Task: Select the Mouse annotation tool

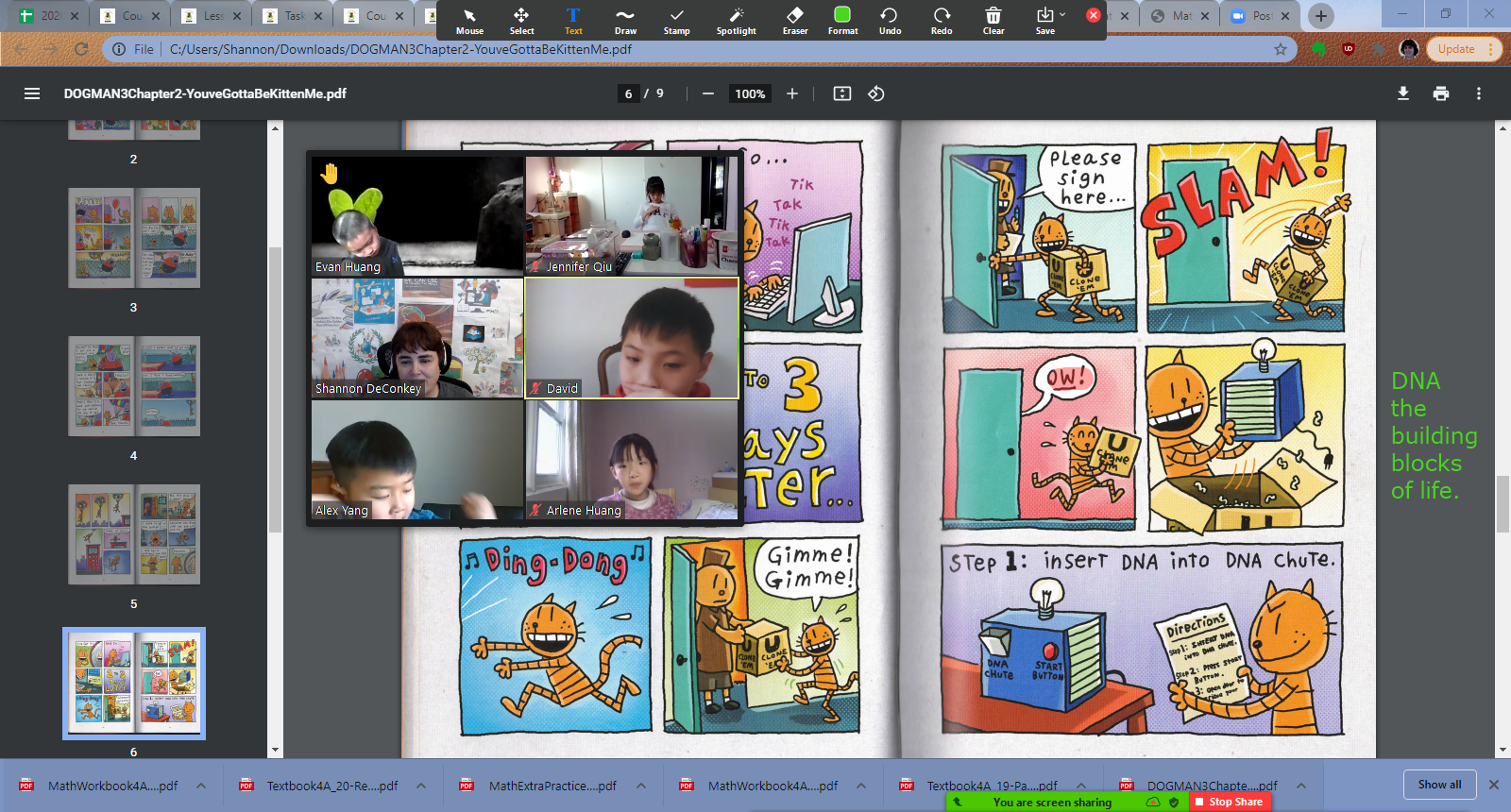Action: click(x=469, y=21)
